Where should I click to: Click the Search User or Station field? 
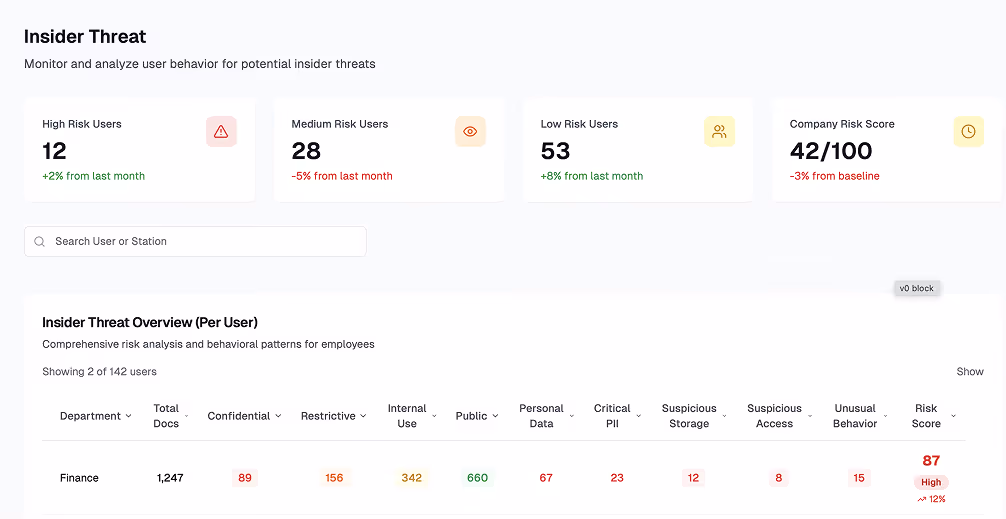click(195, 241)
